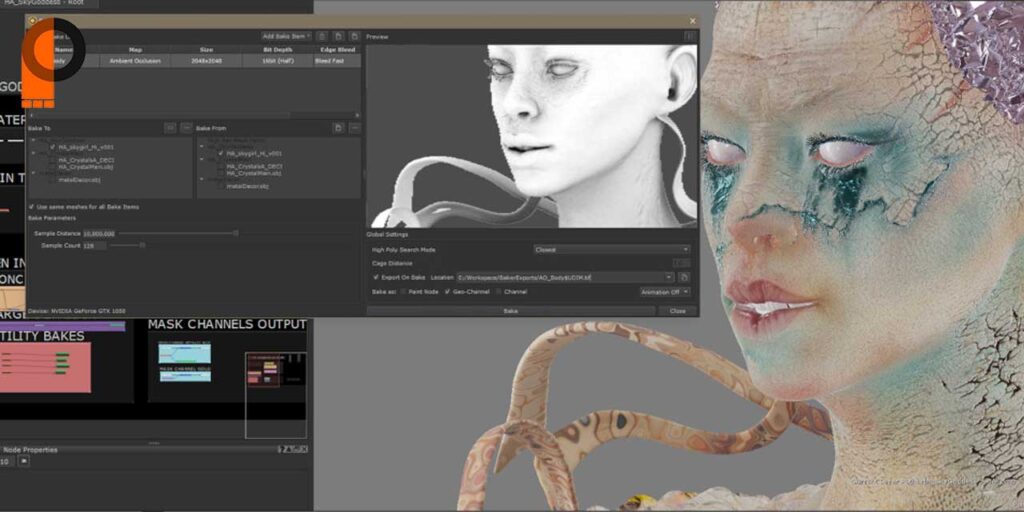Image resolution: width=1024 pixels, height=512 pixels.
Task: Check MA_CrystalsA_DECI in Bake From list
Action: pyautogui.click(x=221, y=167)
